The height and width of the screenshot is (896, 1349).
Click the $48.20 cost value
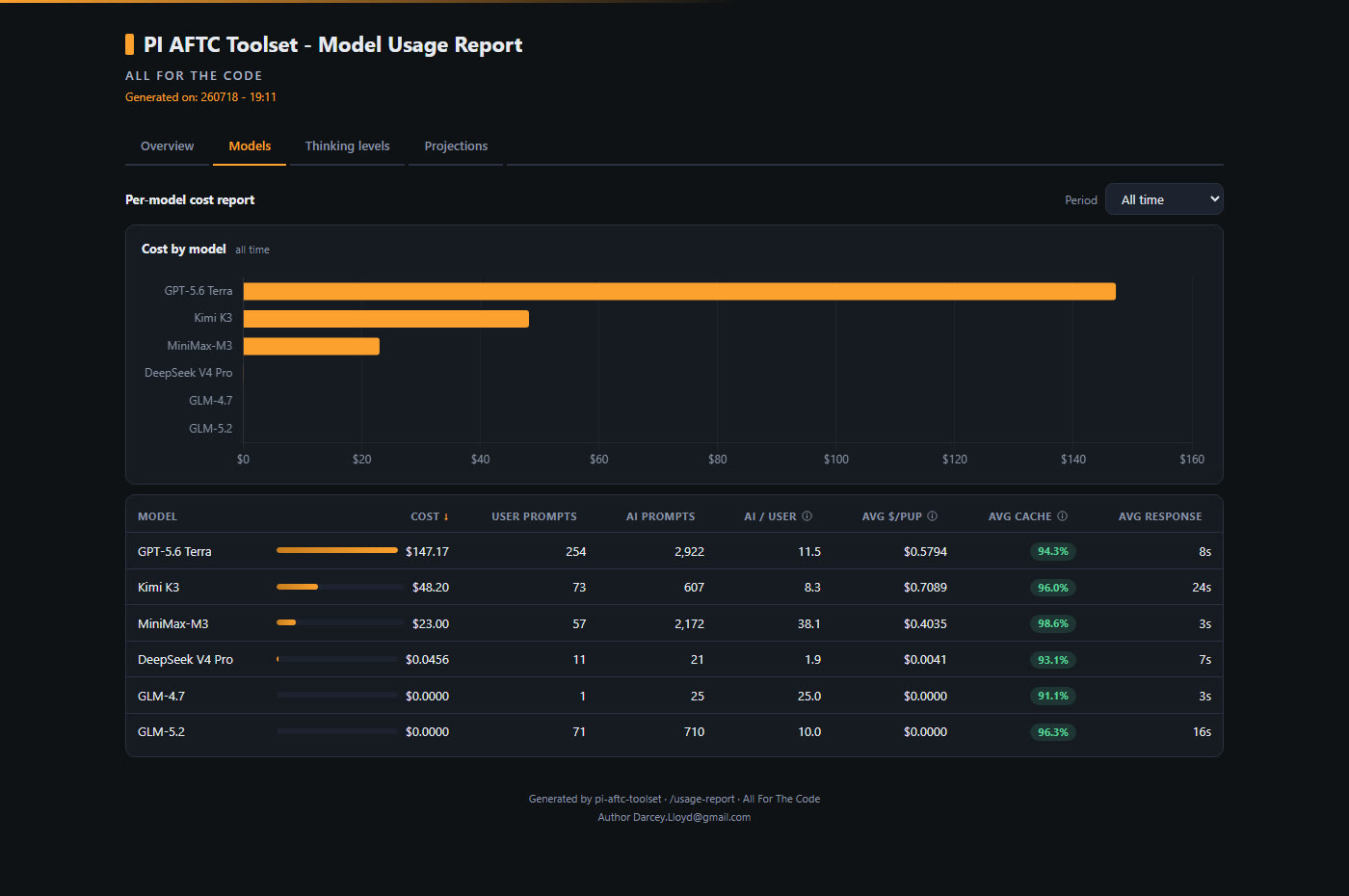click(431, 588)
